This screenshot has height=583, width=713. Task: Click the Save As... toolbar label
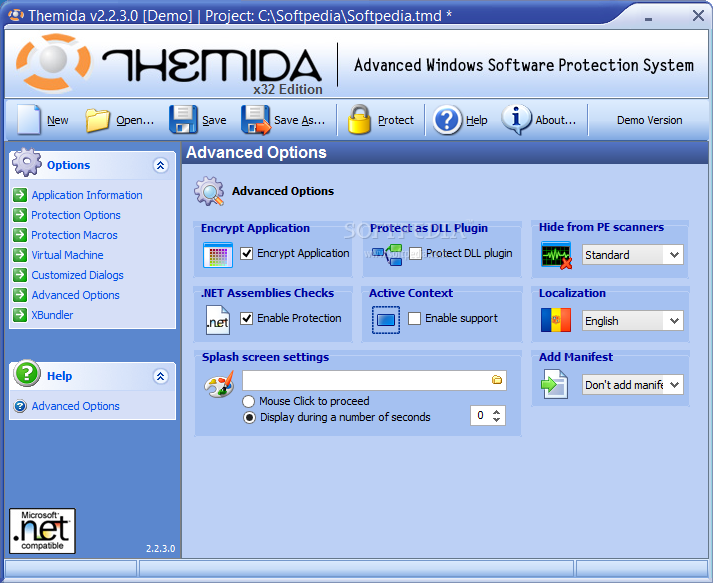(x=299, y=120)
